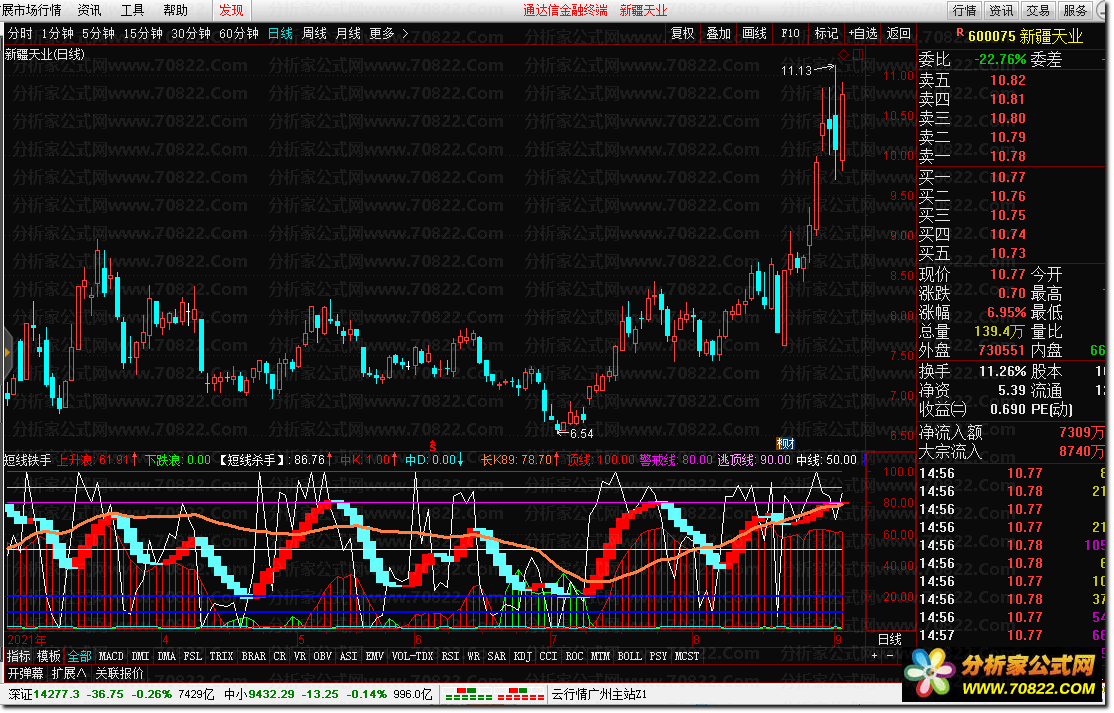The width and height of the screenshot is (1114, 713).
Task: Click the 复权 button
Action: [683, 33]
